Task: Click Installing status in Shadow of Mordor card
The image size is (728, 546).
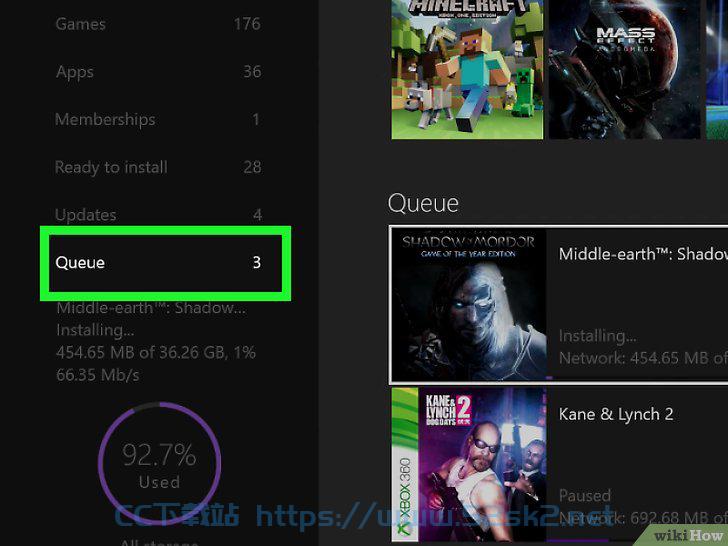Action: [598, 336]
